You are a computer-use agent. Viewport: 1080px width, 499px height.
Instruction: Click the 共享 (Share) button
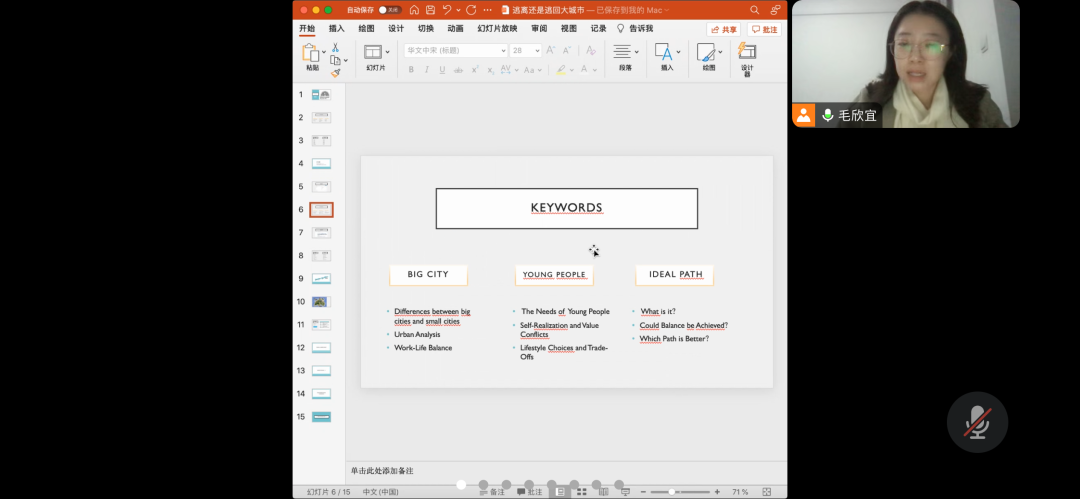click(724, 29)
